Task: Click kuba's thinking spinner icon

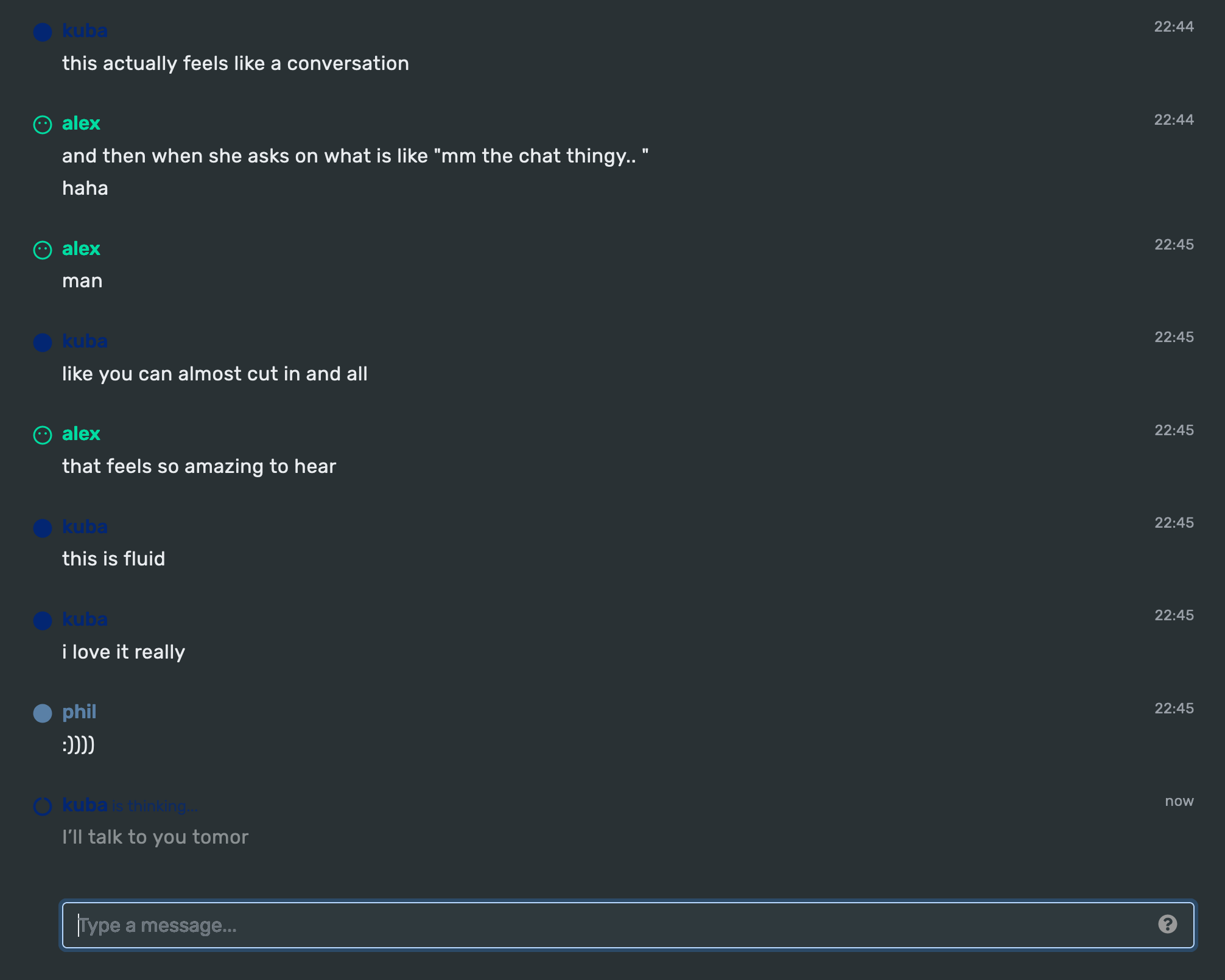Action: coord(43,806)
